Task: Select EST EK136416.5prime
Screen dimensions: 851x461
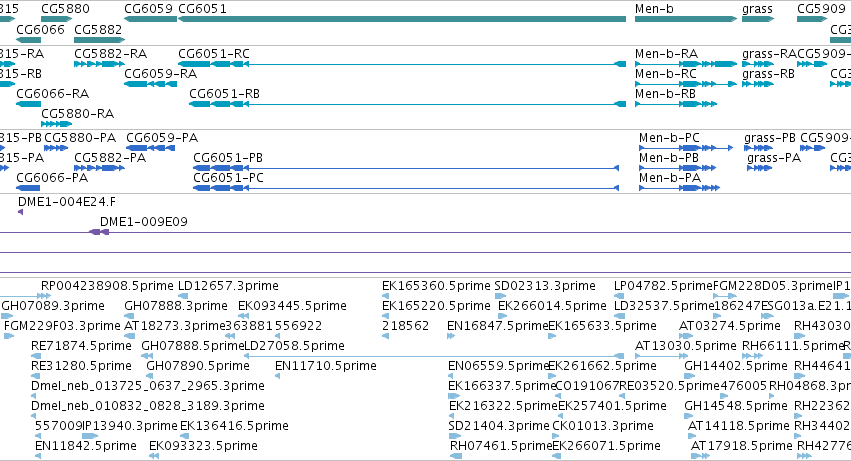Action: tap(234, 426)
